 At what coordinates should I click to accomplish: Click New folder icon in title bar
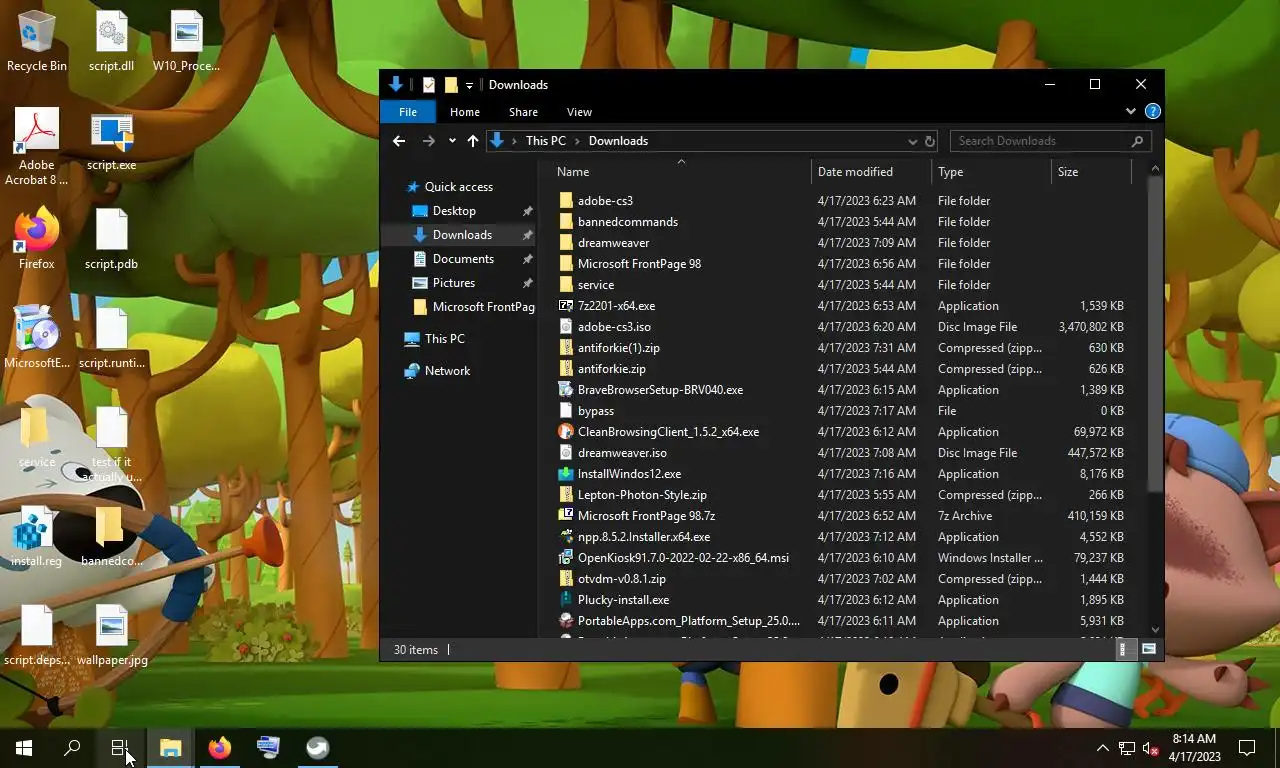(x=451, y=85)
